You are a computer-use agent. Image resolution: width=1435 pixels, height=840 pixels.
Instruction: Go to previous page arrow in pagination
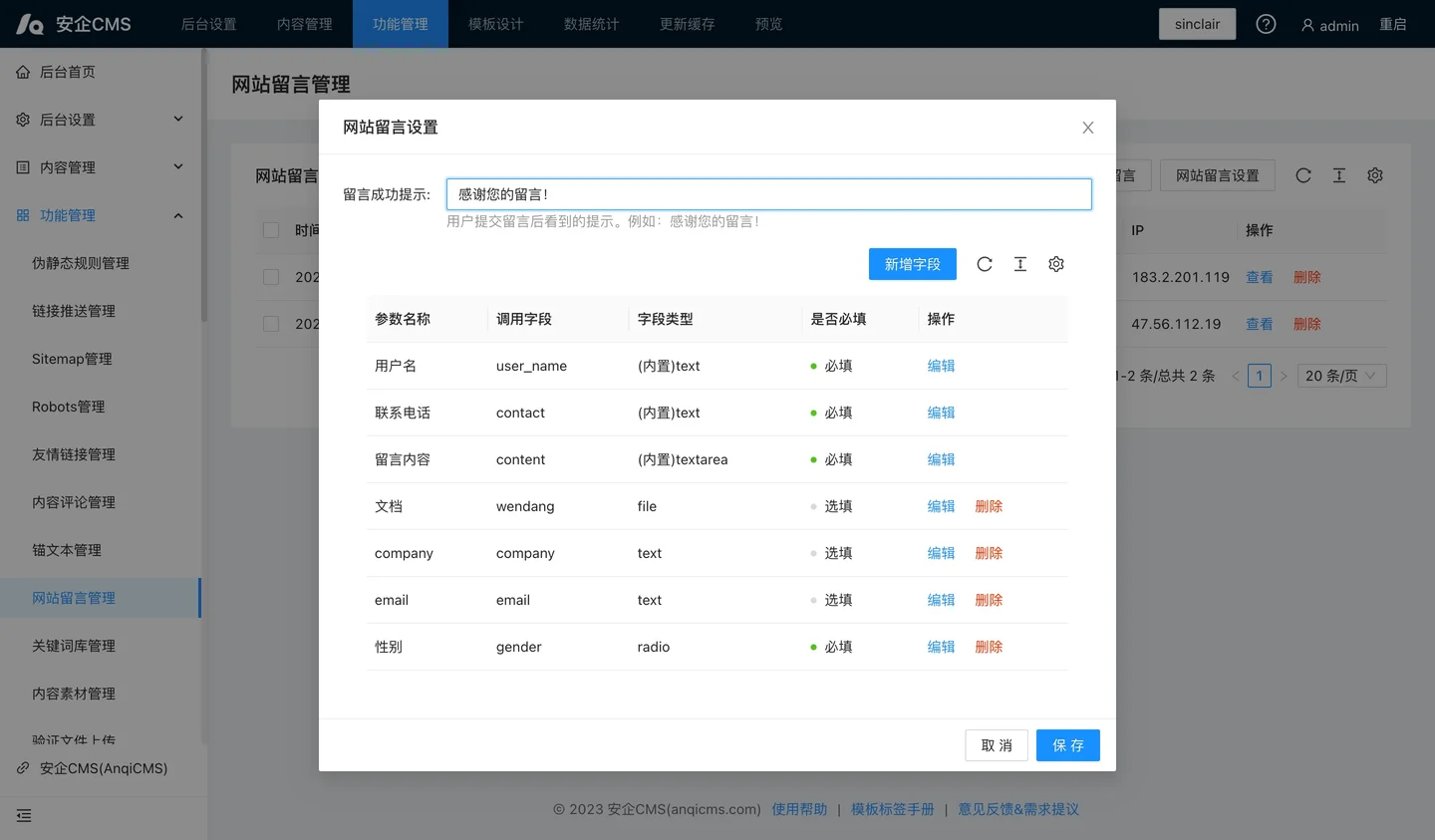(1236, 376)
